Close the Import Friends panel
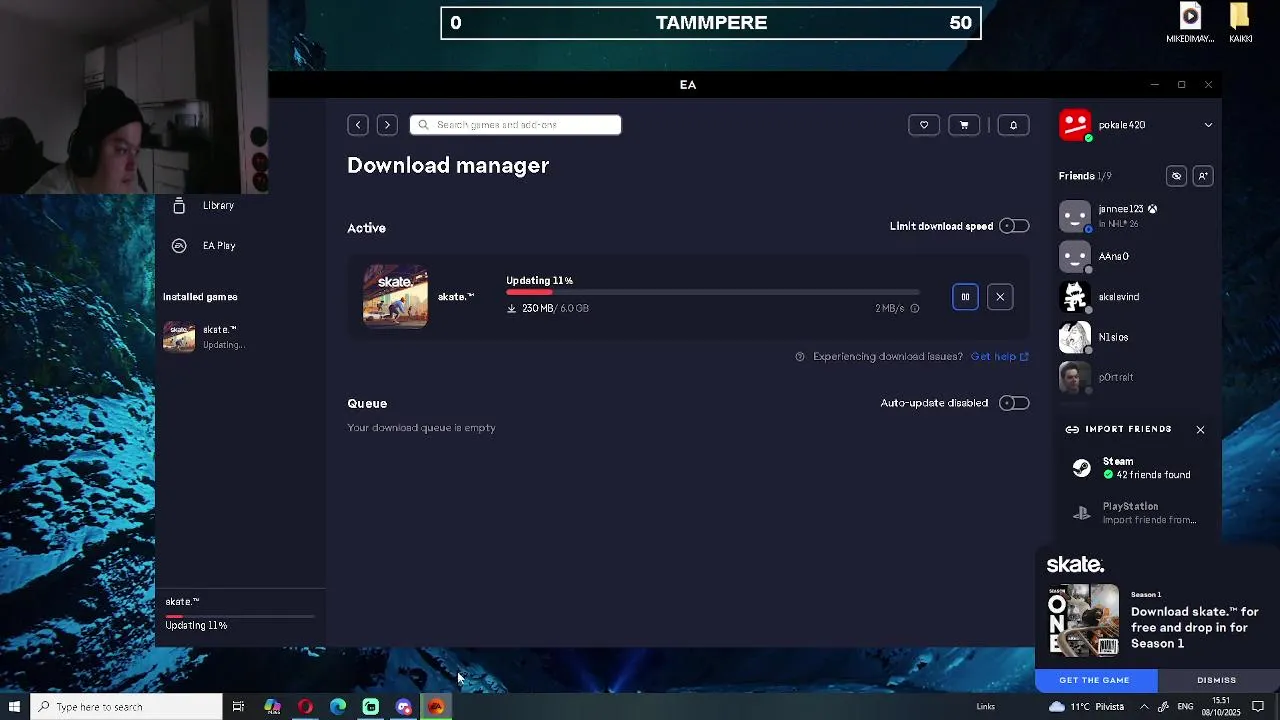Screen dimensions: 1280x720 (x=1200, y=430)
